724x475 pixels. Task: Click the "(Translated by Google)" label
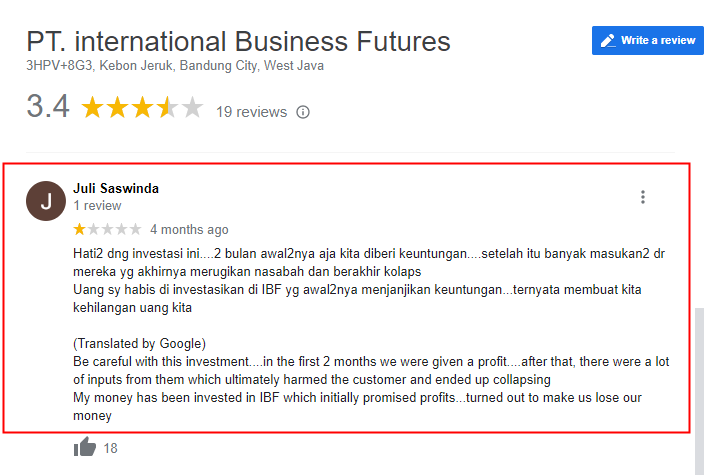pyautogui.click(x=139, y=343)
